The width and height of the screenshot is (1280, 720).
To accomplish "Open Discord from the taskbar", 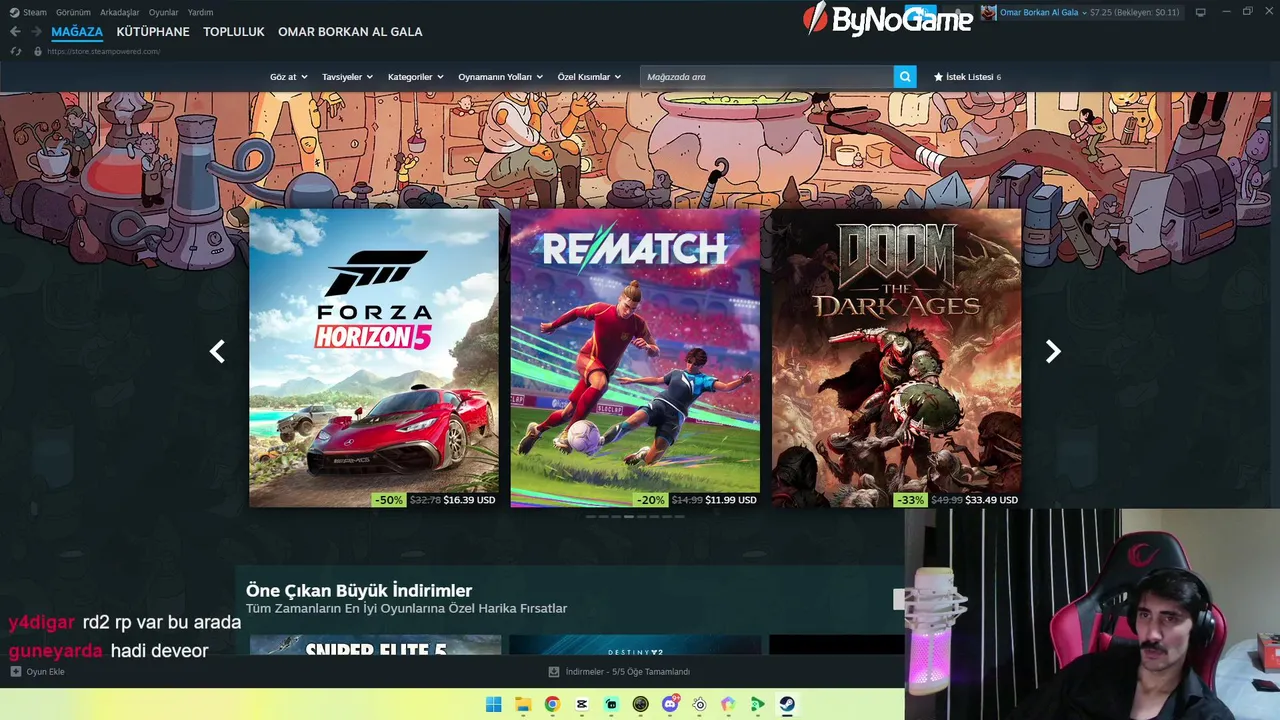I will pyautogui.click(x=670, y=704).
